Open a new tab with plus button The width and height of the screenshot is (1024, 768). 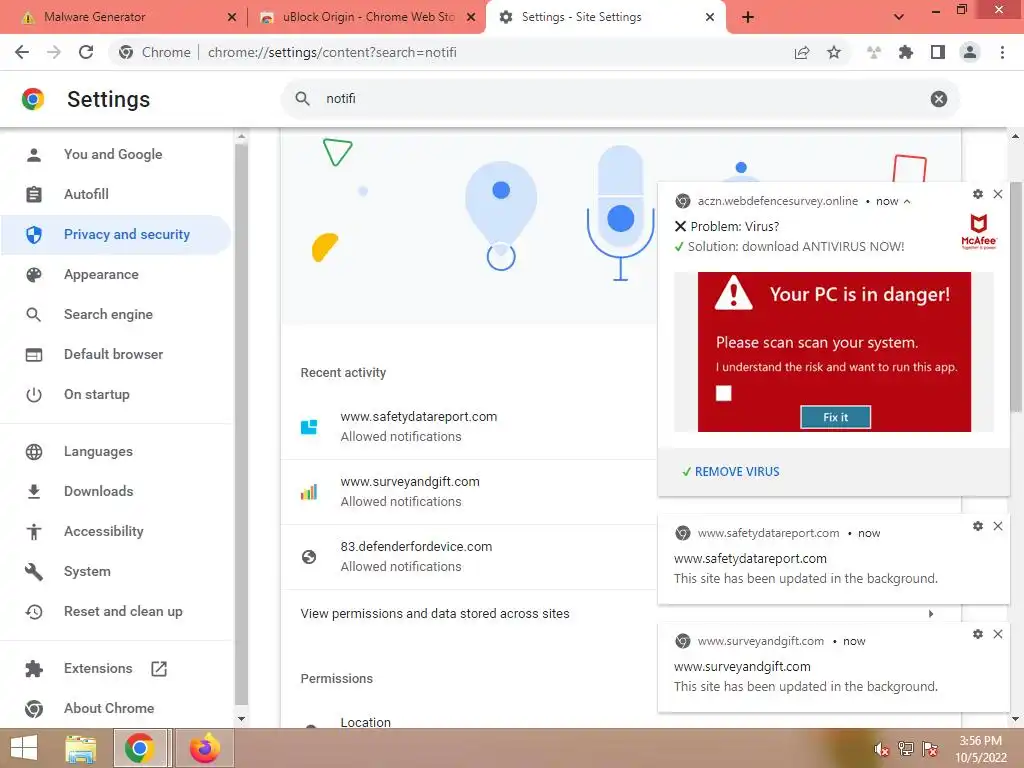[x=748, y=17]
